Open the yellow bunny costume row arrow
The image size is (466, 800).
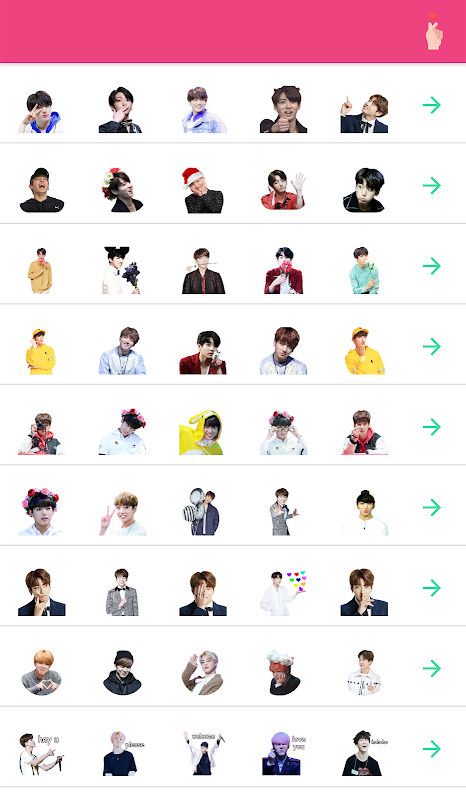click(432, 427)
